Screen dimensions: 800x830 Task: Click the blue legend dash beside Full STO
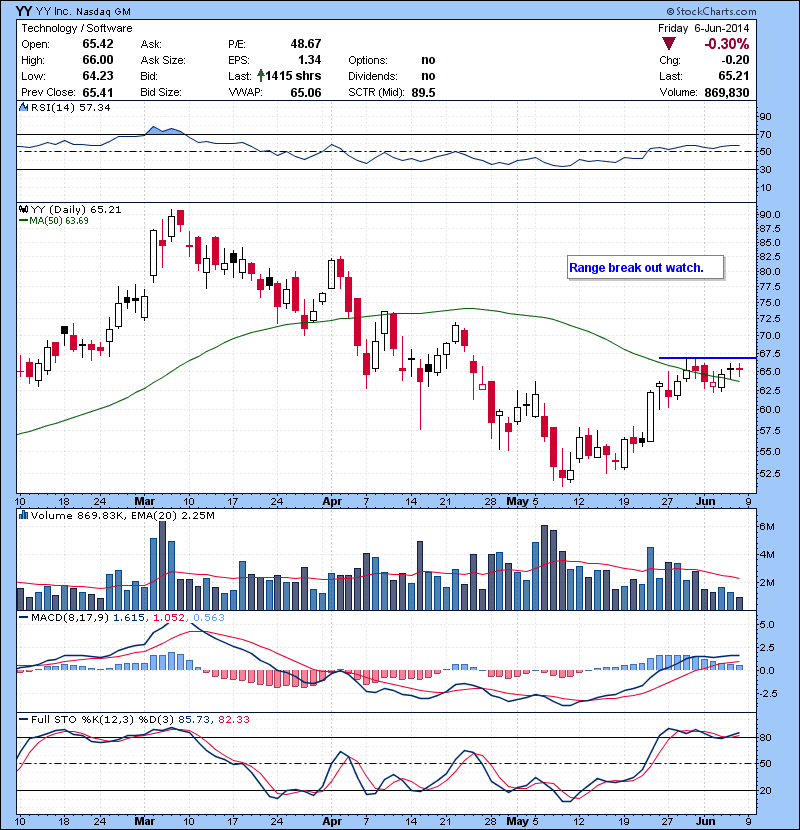23,719
